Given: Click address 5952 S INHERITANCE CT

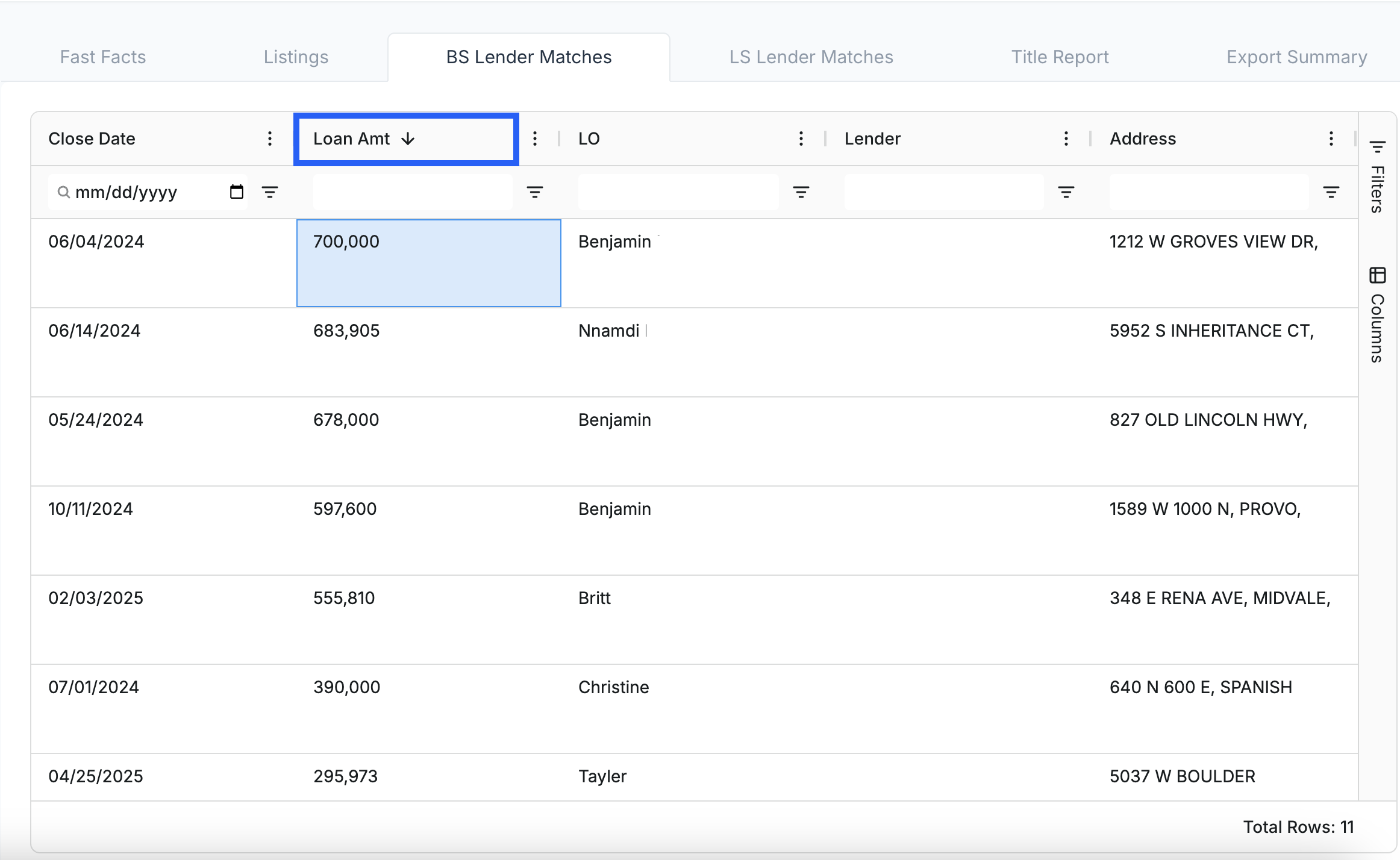Looking at the screenshot, I should (1212, 331).
